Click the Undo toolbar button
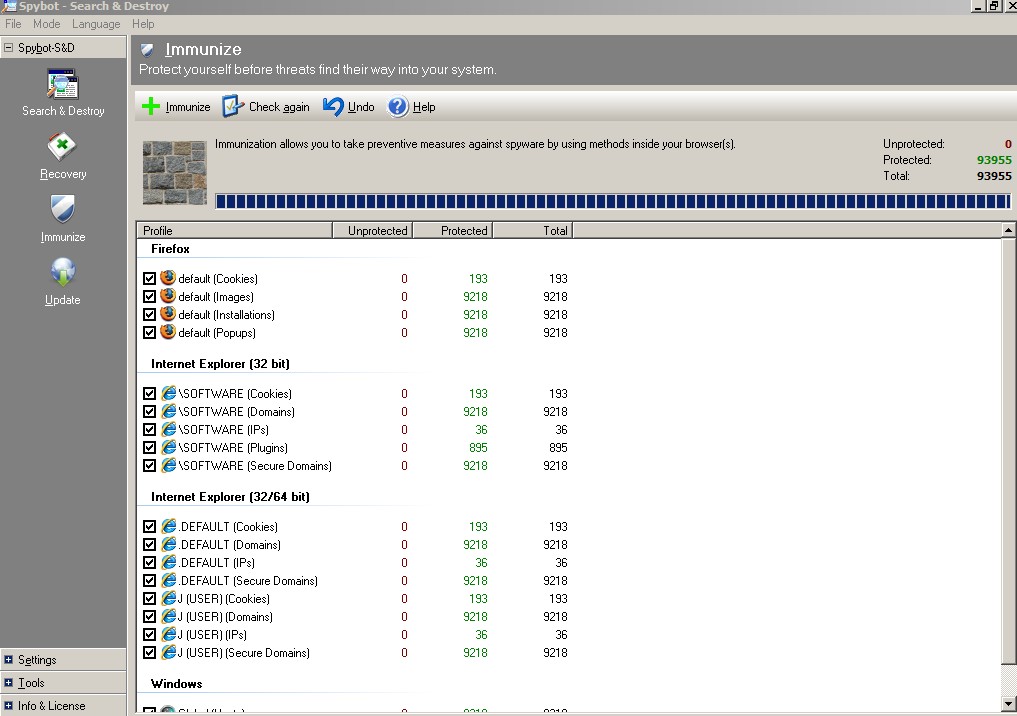1017x716 pixels. click(348, 106)
